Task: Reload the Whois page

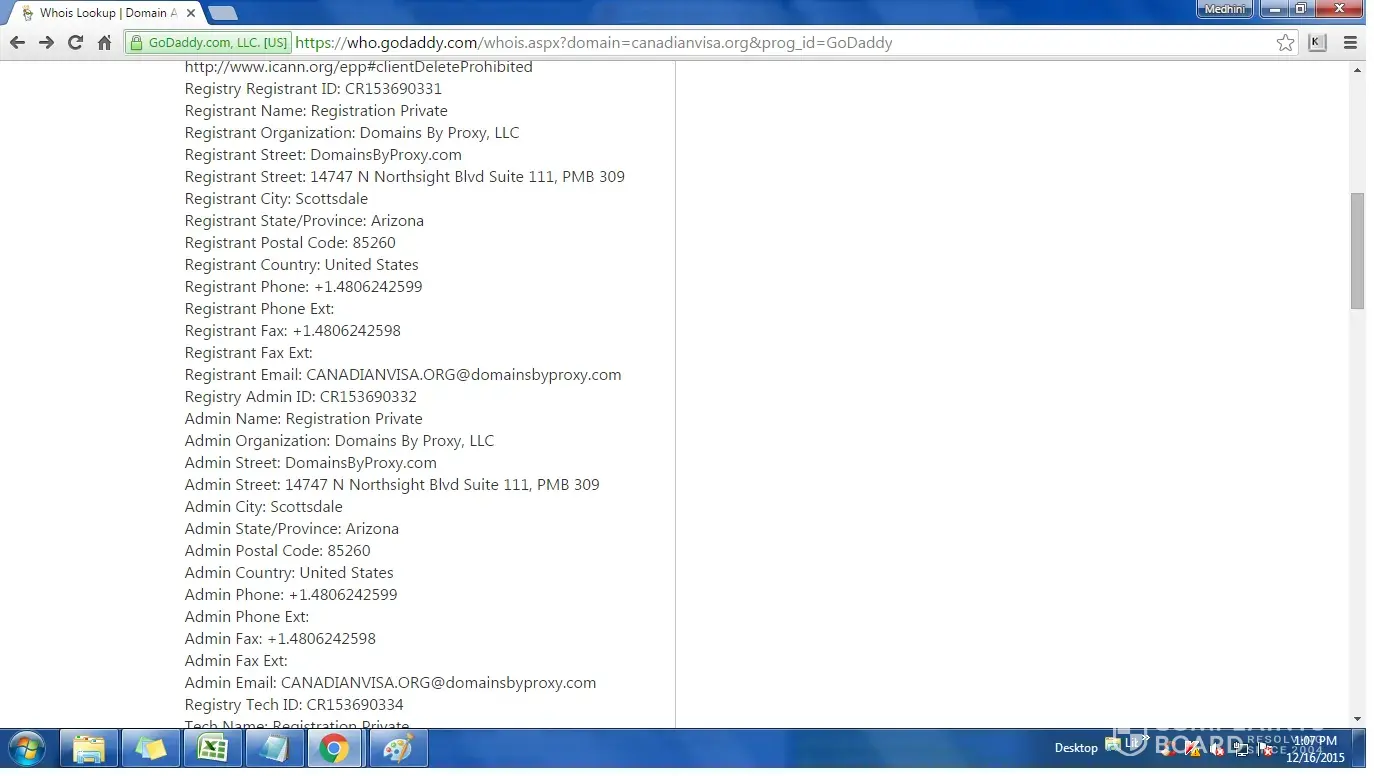Action: point(75,42)
